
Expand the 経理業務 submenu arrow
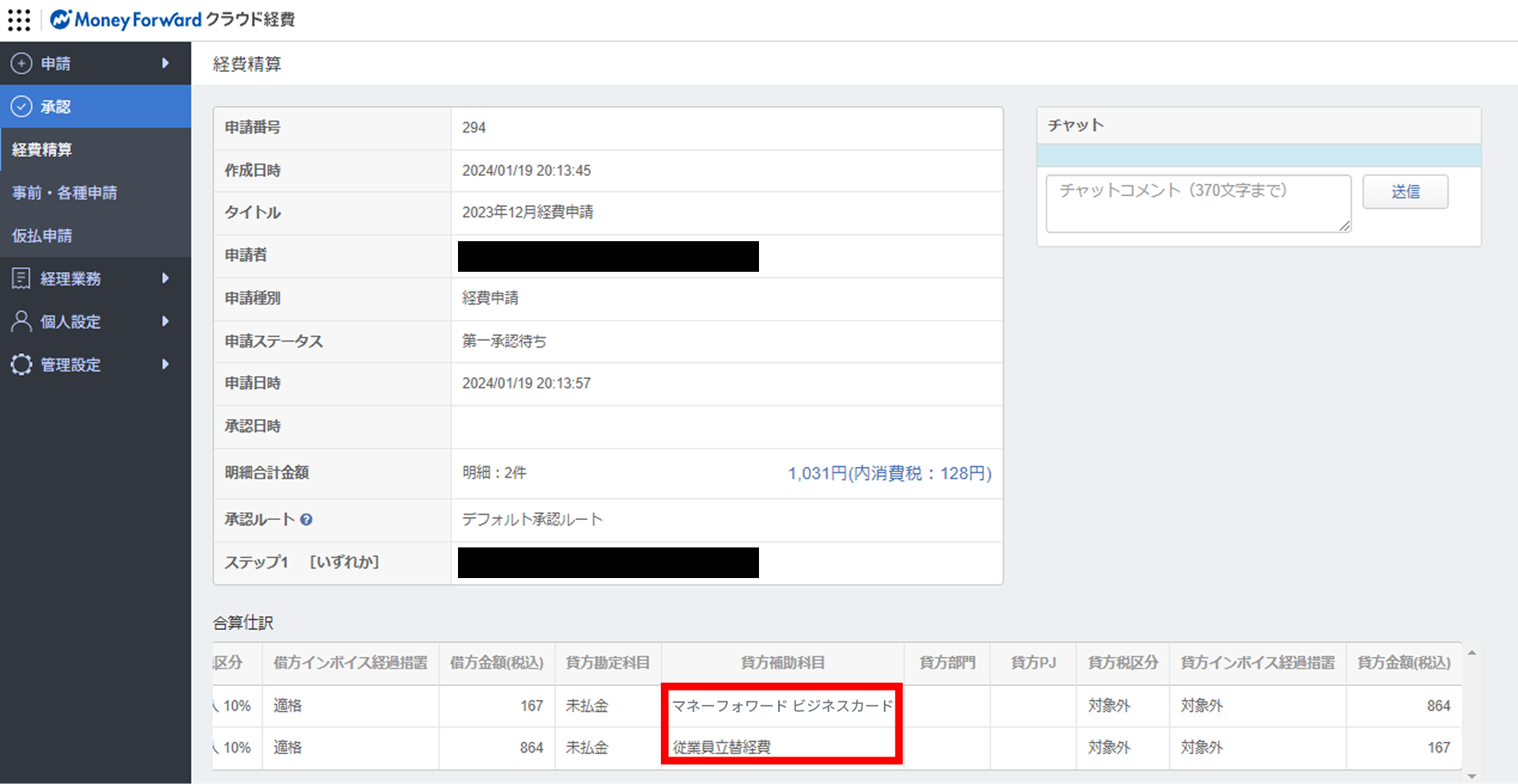(165, 279)
